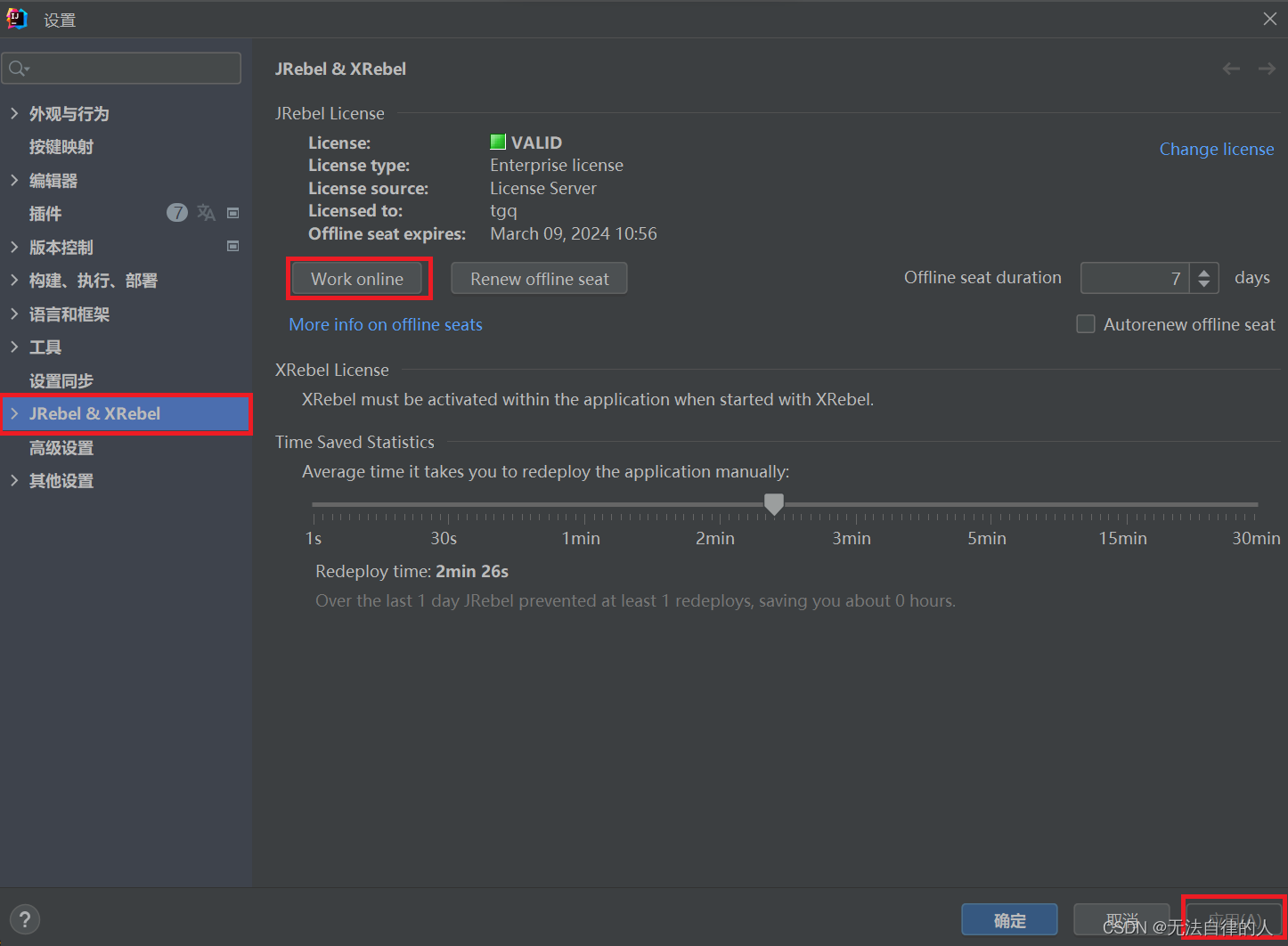
Task: Open the Change license link
Action: click(1217, 149)
